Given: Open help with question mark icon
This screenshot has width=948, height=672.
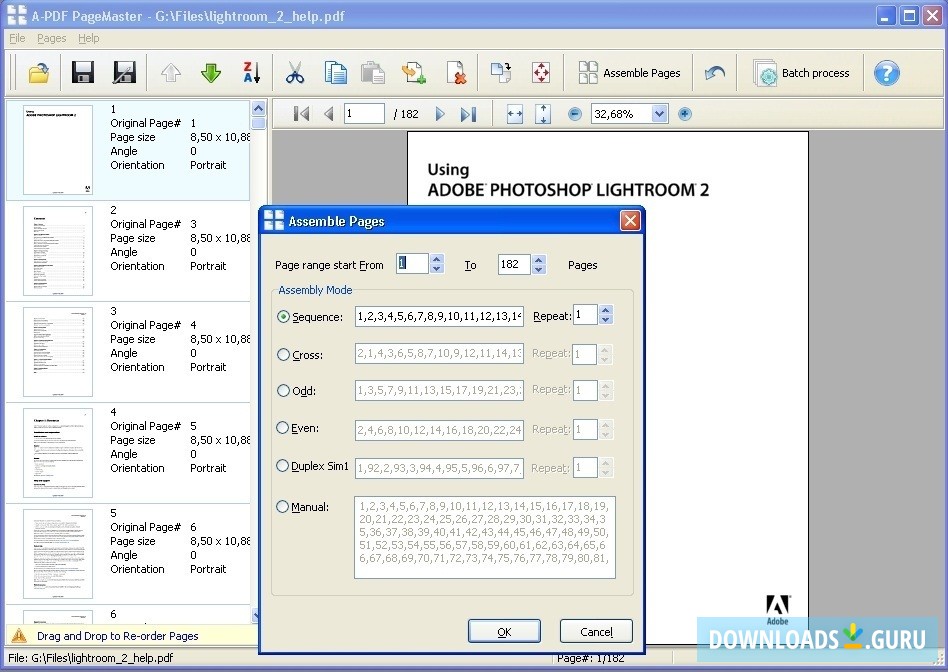Looking at the screenshot, I should click(886, 73).
